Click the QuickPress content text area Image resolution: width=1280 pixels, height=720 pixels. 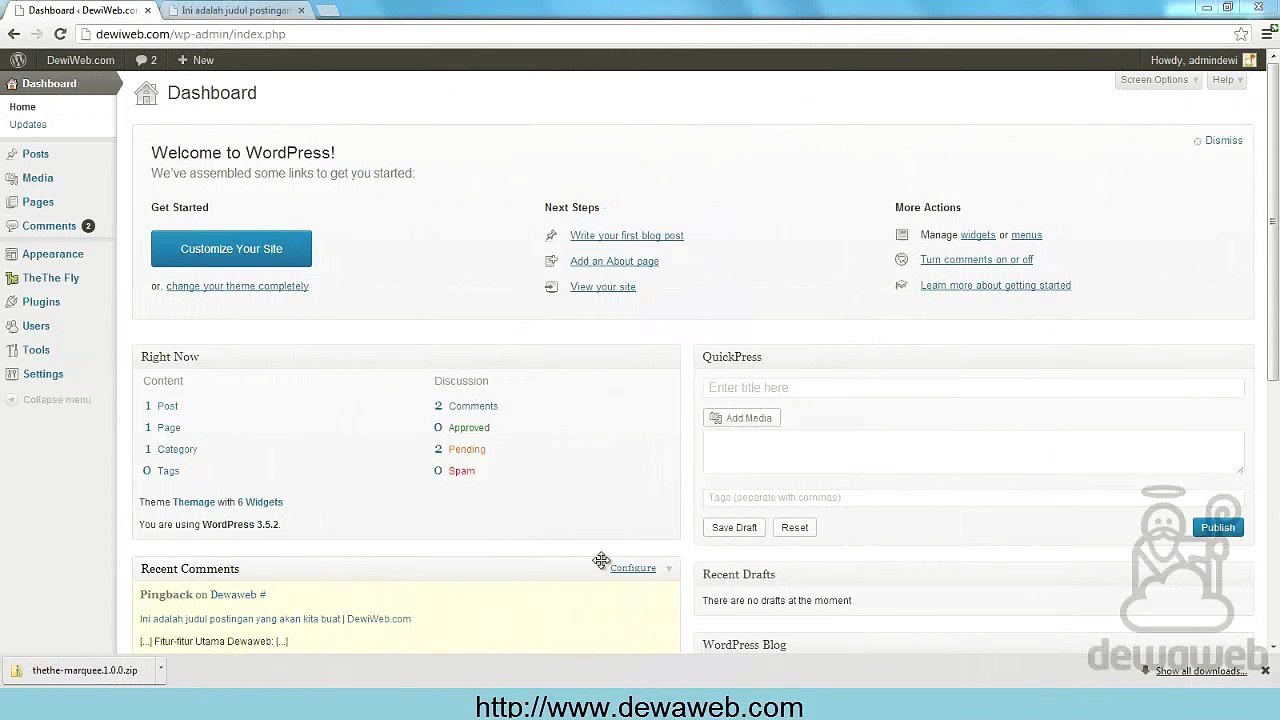pyautogui.click(x=973, y=453)
